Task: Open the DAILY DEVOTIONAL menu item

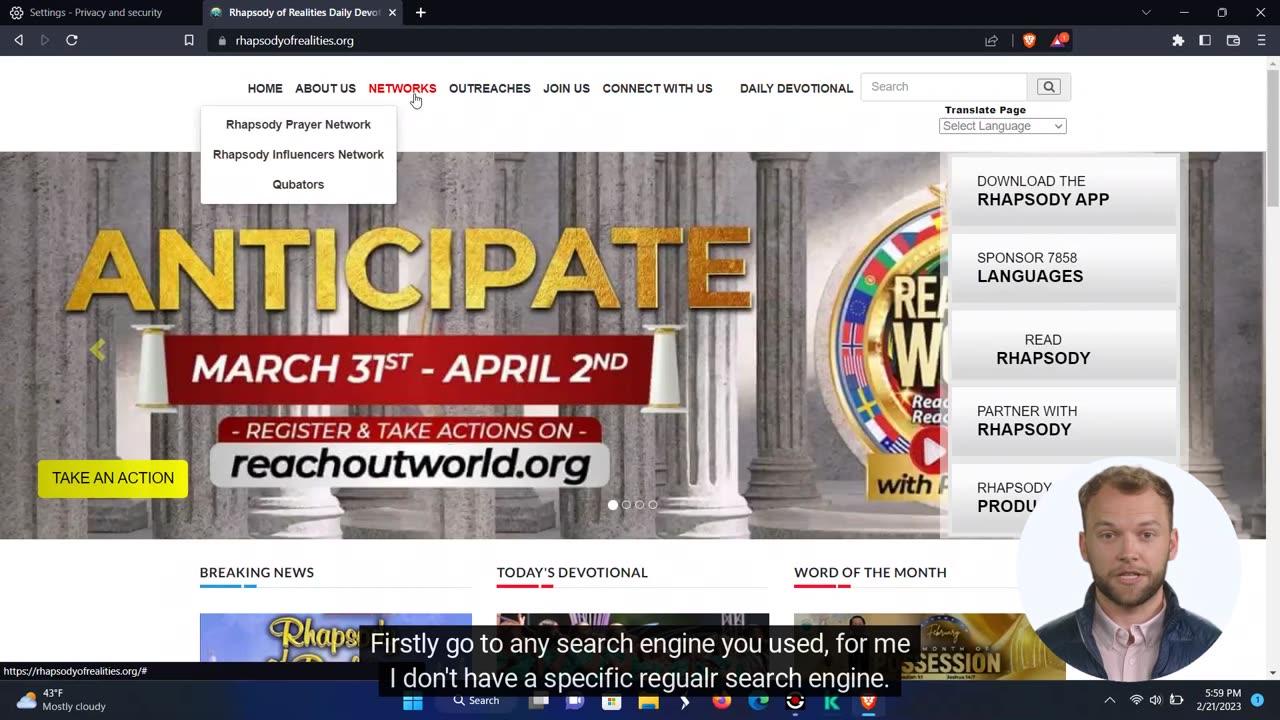Action: point(796,88)
